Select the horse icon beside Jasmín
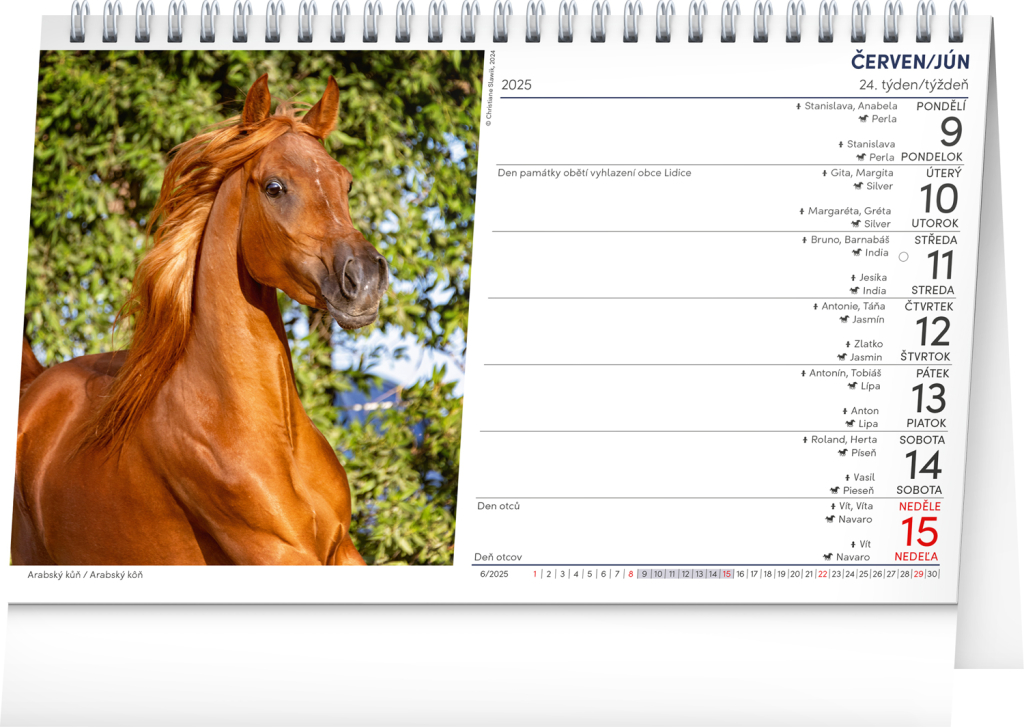Screen dimensions: 1024x727 844,320
